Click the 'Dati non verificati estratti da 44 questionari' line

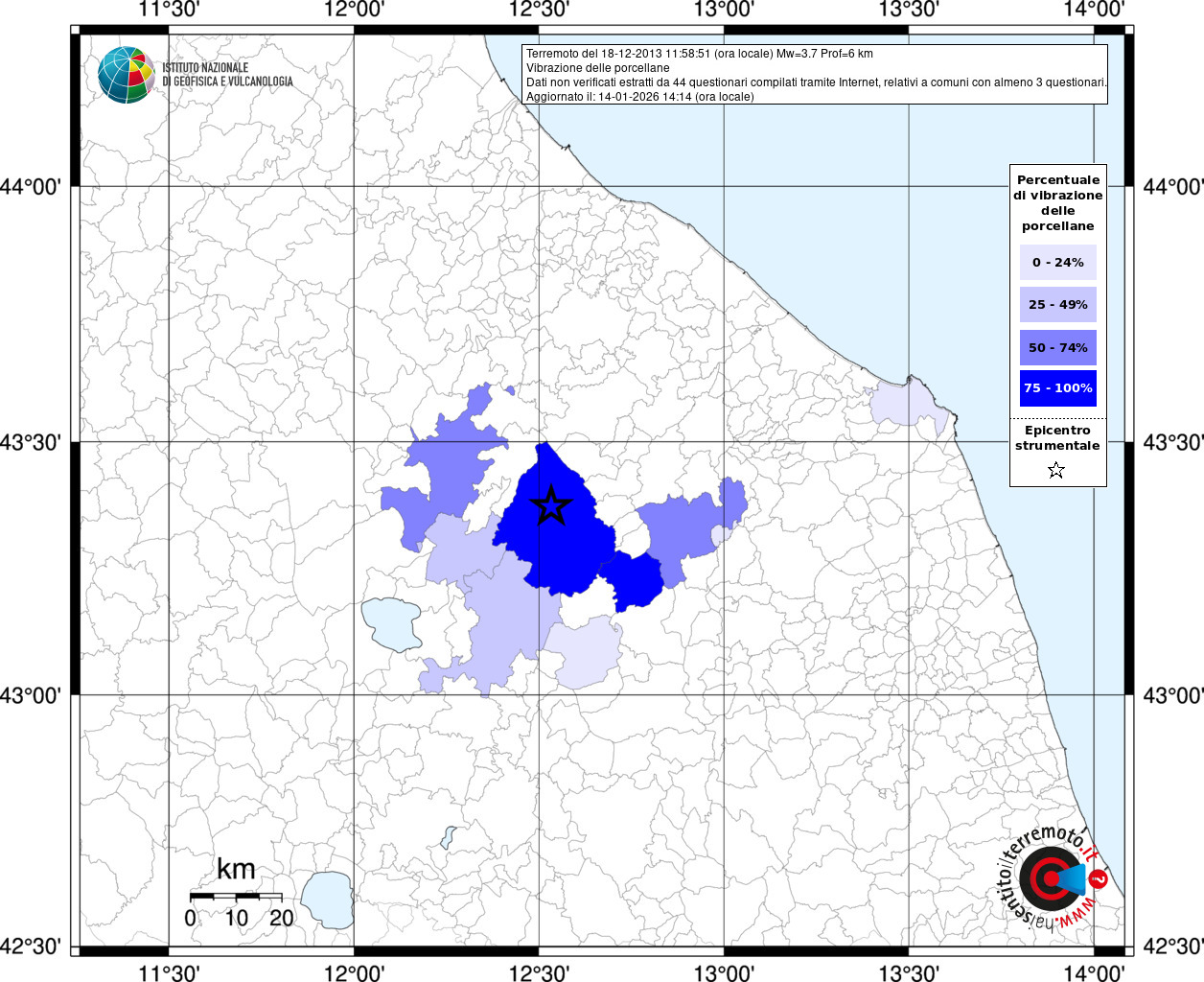817,82
